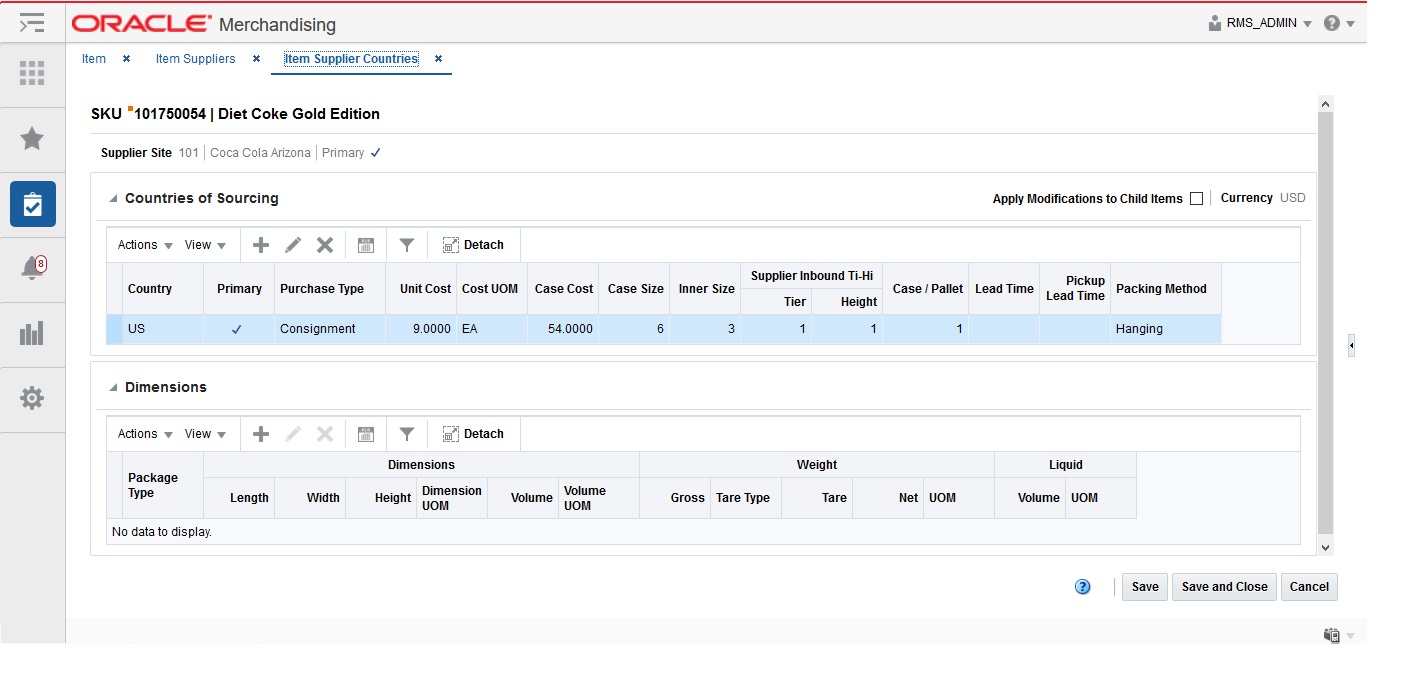
Task: Open the Actions menu in Countries of Sourcing
Action: [142, 244]
